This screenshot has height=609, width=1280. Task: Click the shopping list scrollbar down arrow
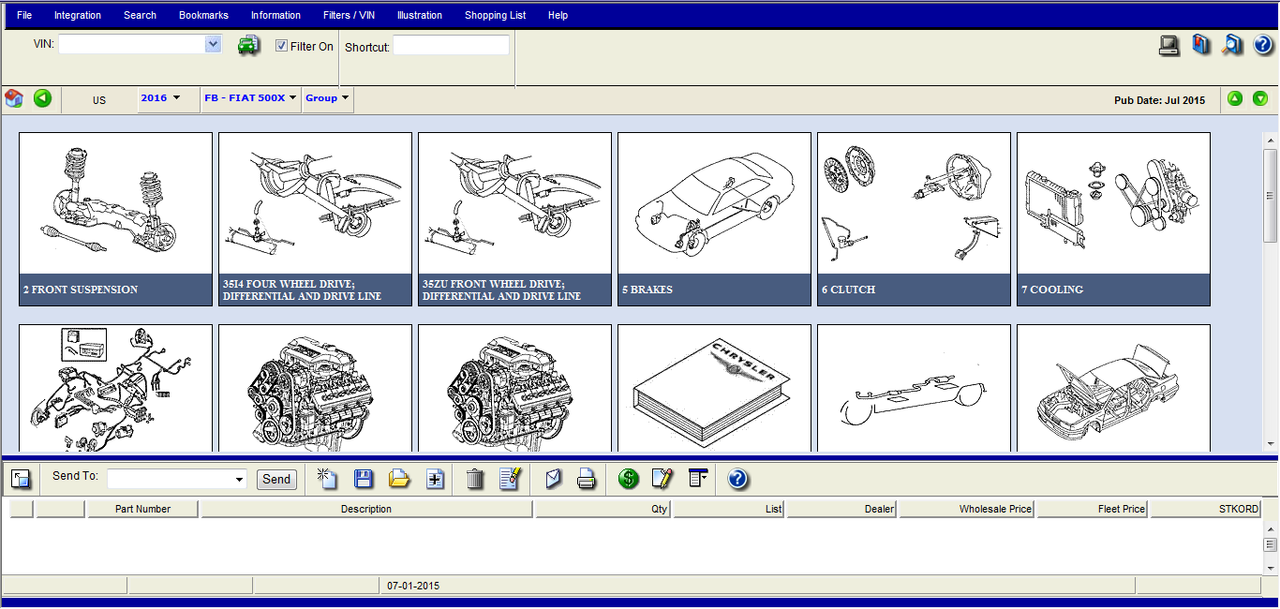pos(1270,566)
